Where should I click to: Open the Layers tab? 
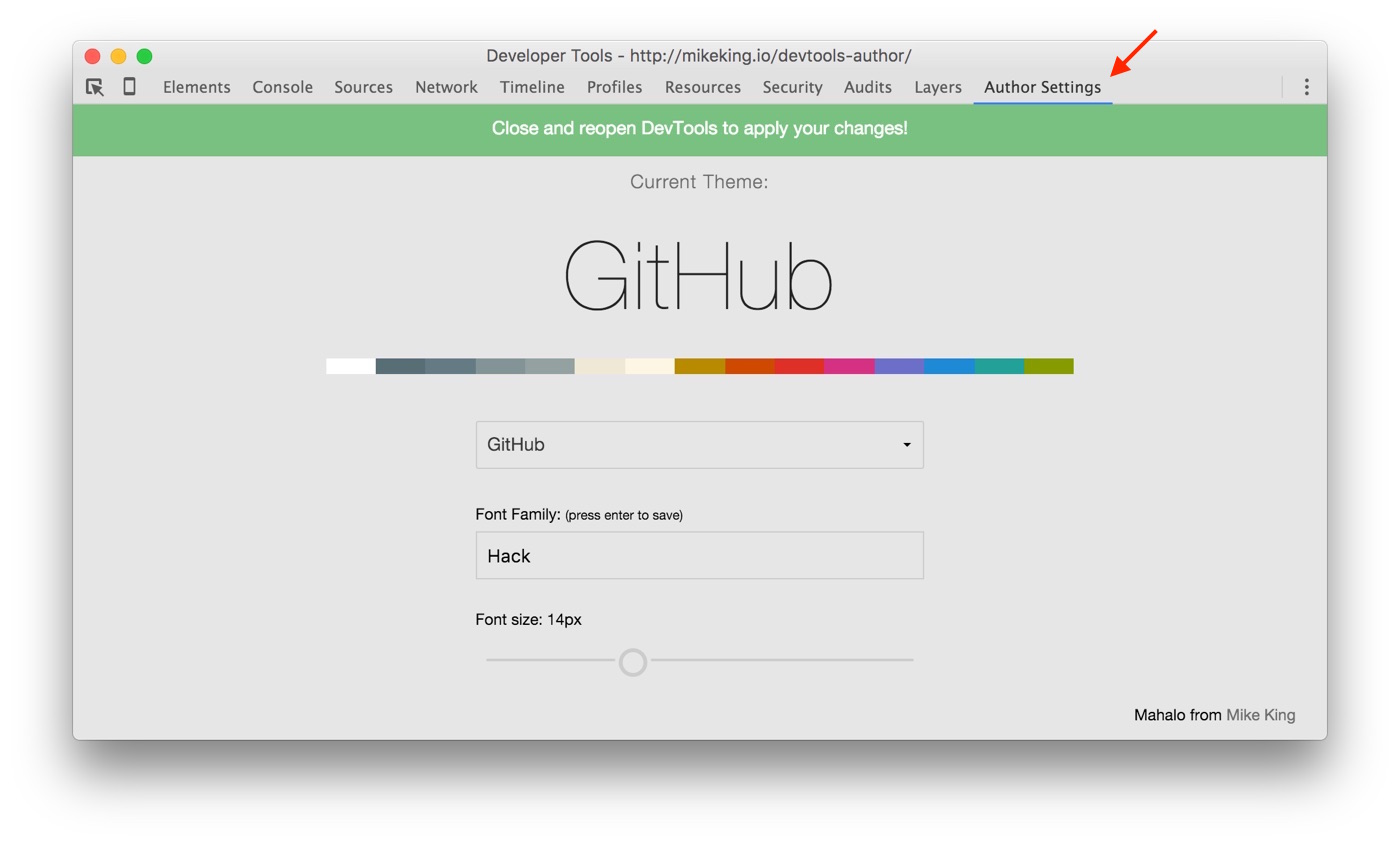(x=938, y=87)
